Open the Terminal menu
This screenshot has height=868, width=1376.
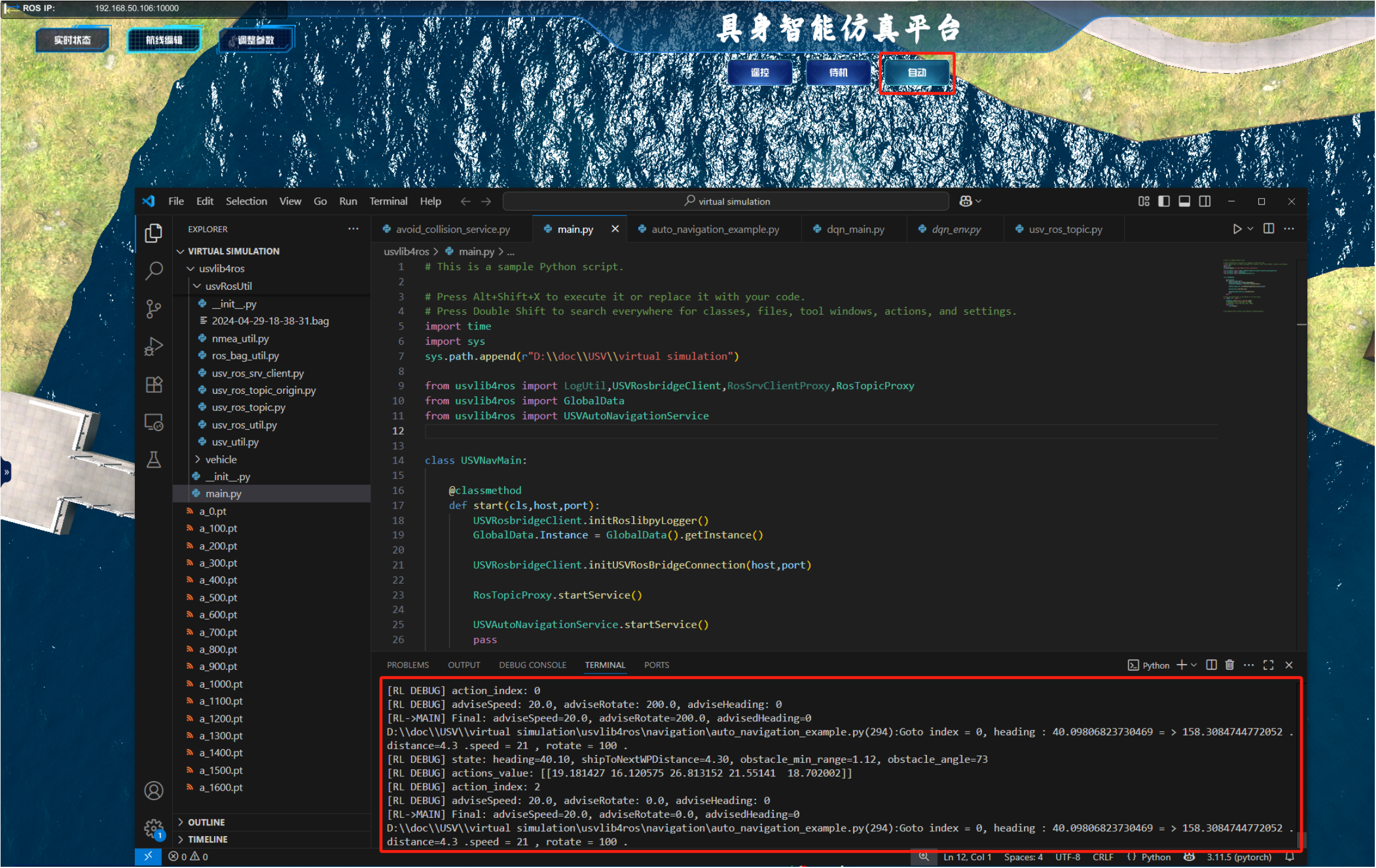[388, 202]
